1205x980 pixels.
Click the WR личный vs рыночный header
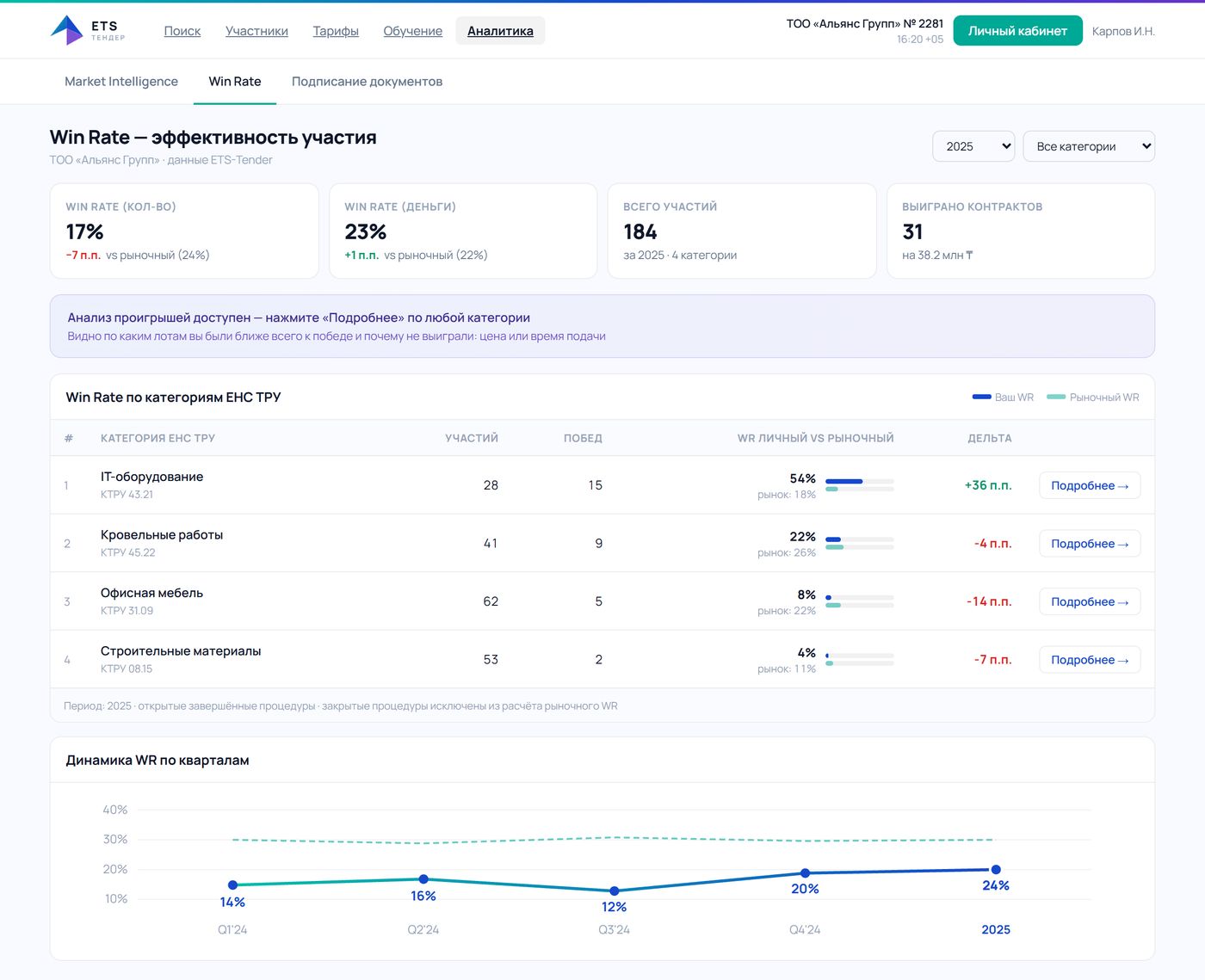pyautogui.click(x=815, y=438)
